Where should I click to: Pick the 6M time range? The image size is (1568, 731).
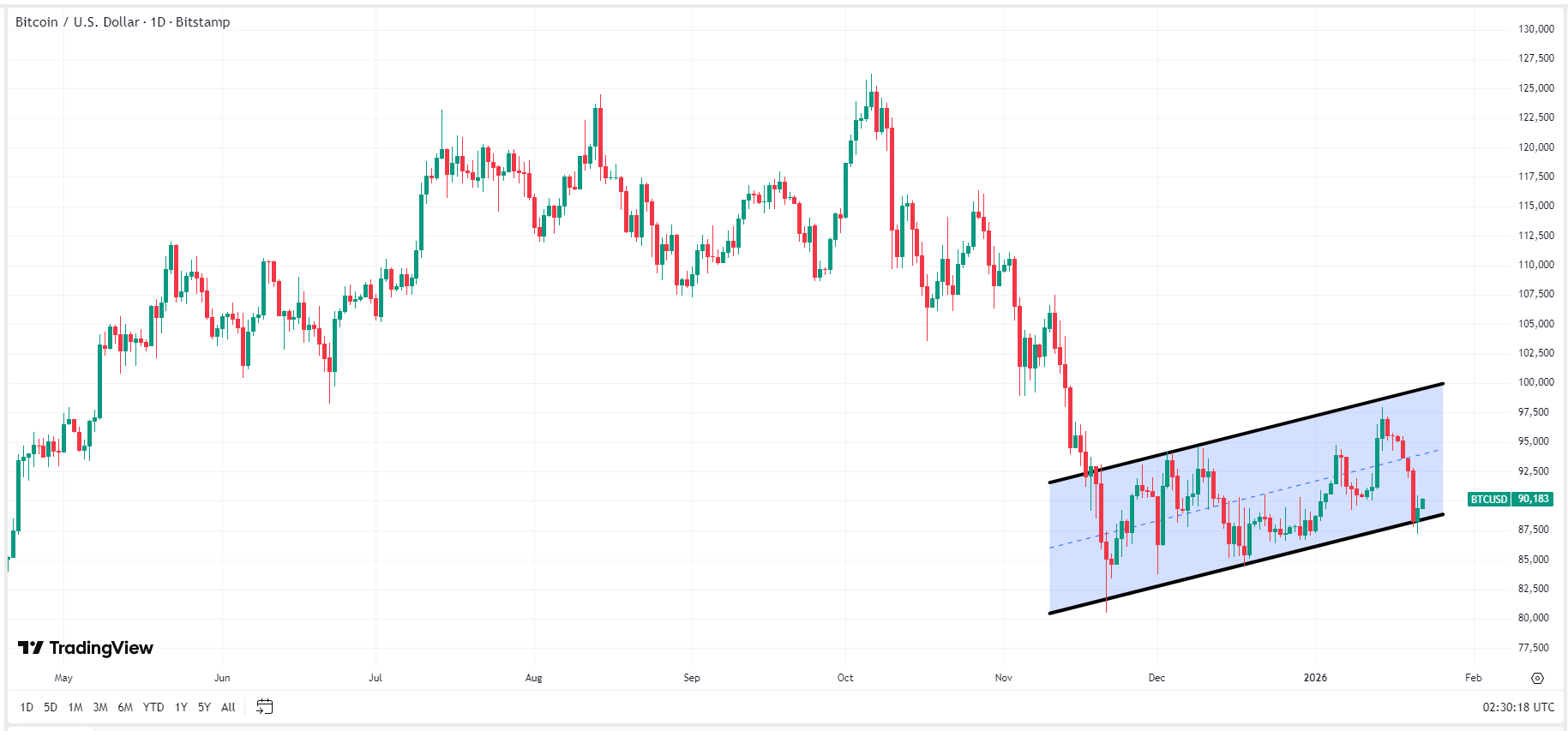point(125,707)
